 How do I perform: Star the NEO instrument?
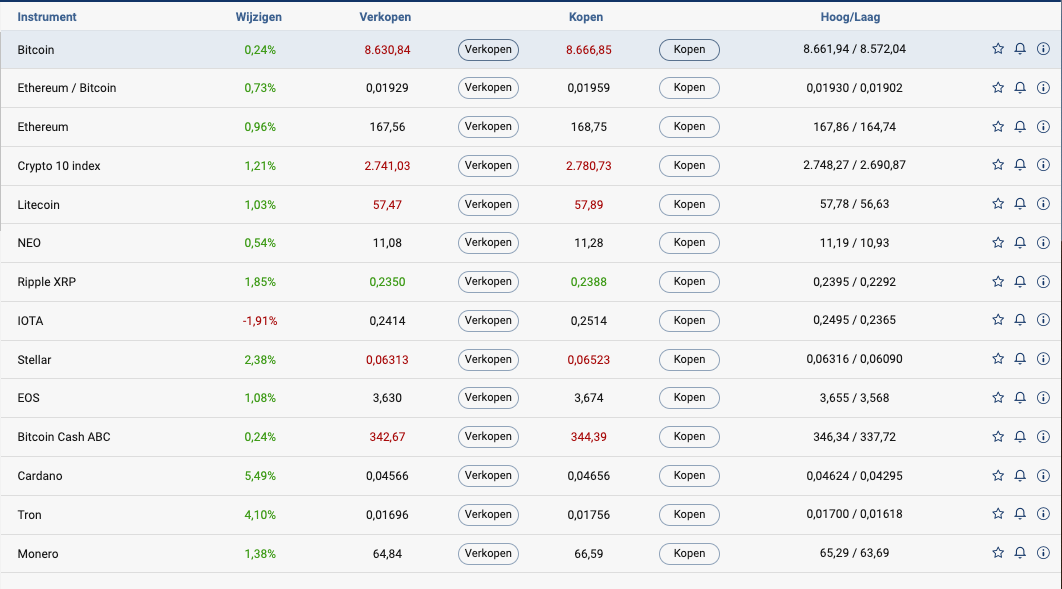(998, 242)
